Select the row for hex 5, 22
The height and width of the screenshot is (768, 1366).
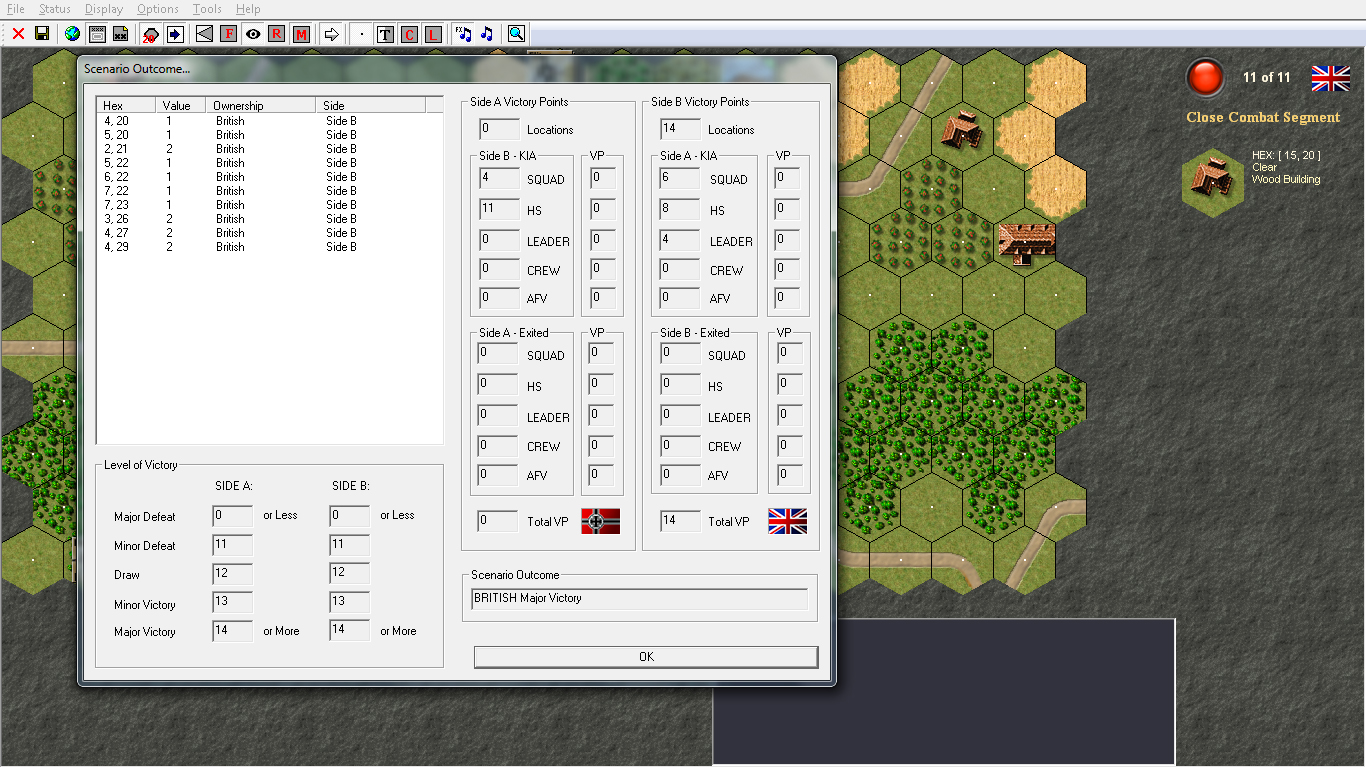[269, 163]
